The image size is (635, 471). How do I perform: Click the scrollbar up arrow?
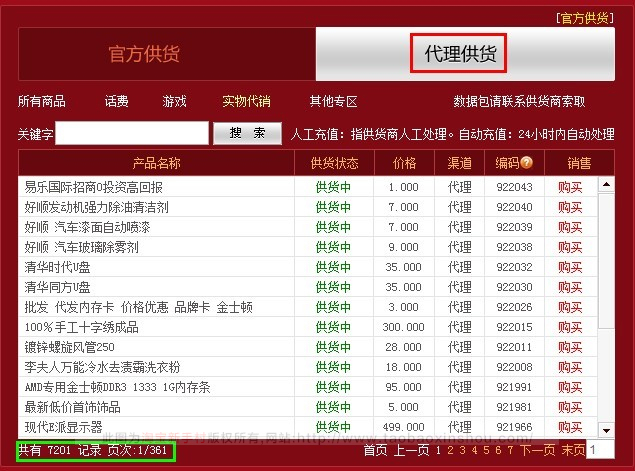[606, 185]
